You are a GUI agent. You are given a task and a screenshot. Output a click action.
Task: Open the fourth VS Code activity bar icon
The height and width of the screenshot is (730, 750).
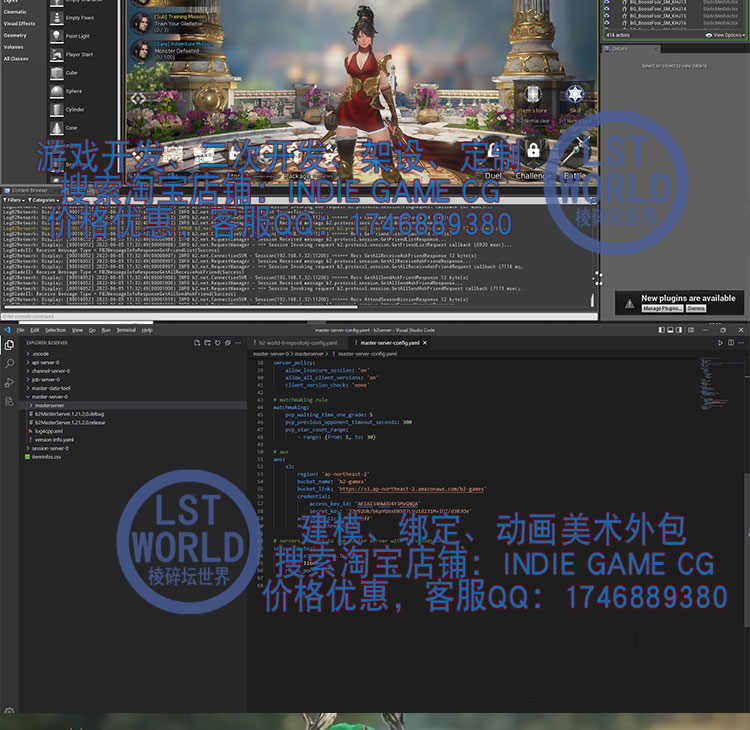pos(9,401)
